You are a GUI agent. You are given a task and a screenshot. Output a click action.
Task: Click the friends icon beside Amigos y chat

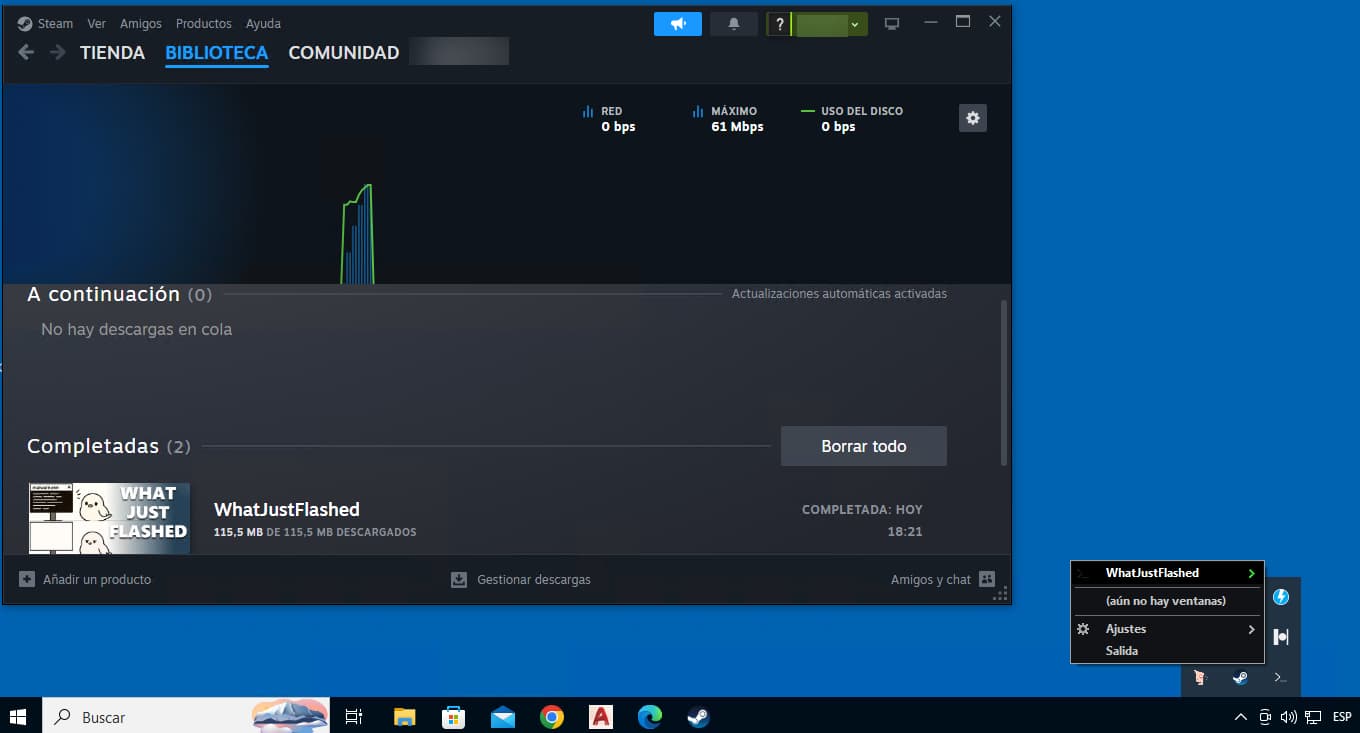987,579
